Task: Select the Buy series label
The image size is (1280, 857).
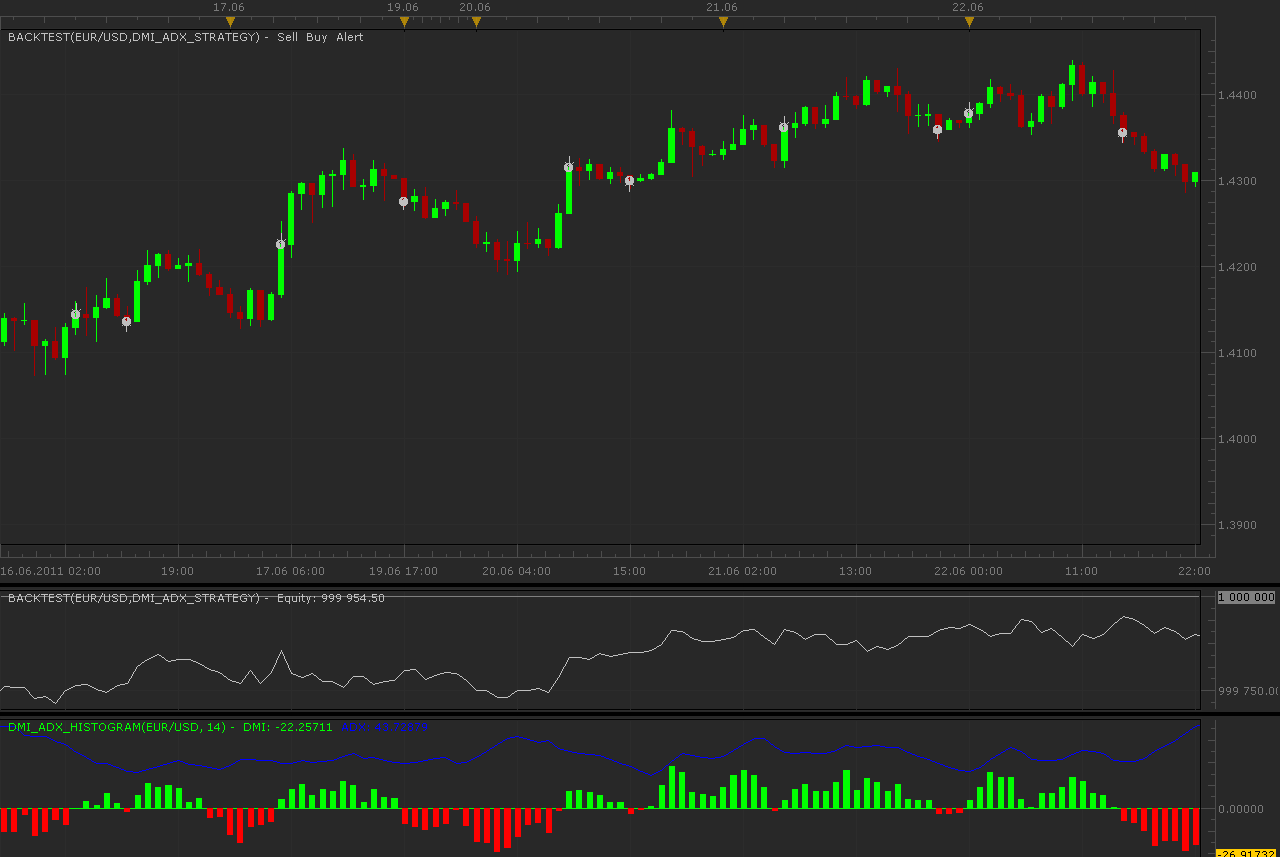Action: 316,37
